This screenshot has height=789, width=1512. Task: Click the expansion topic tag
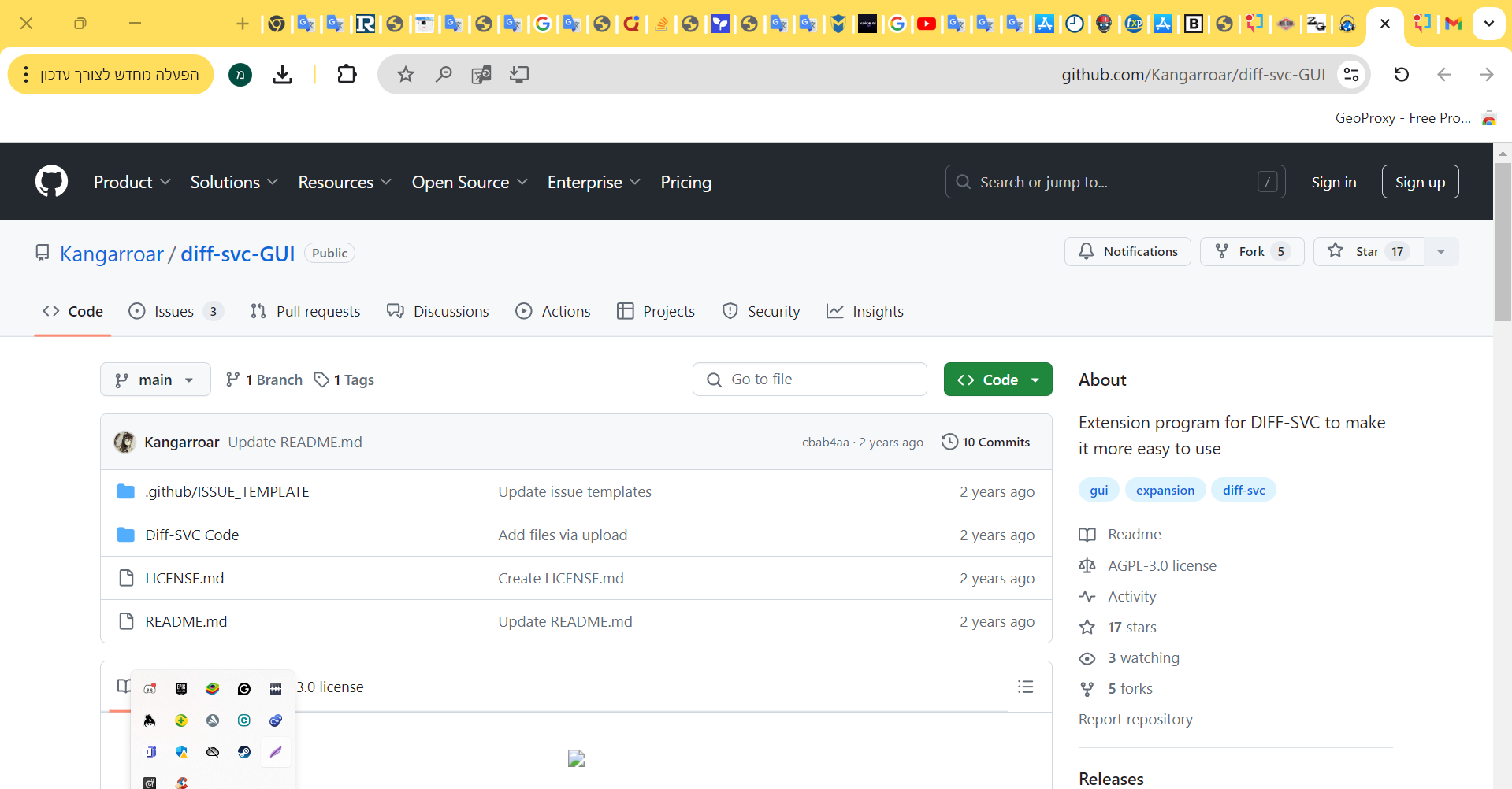coord(1165,490)
